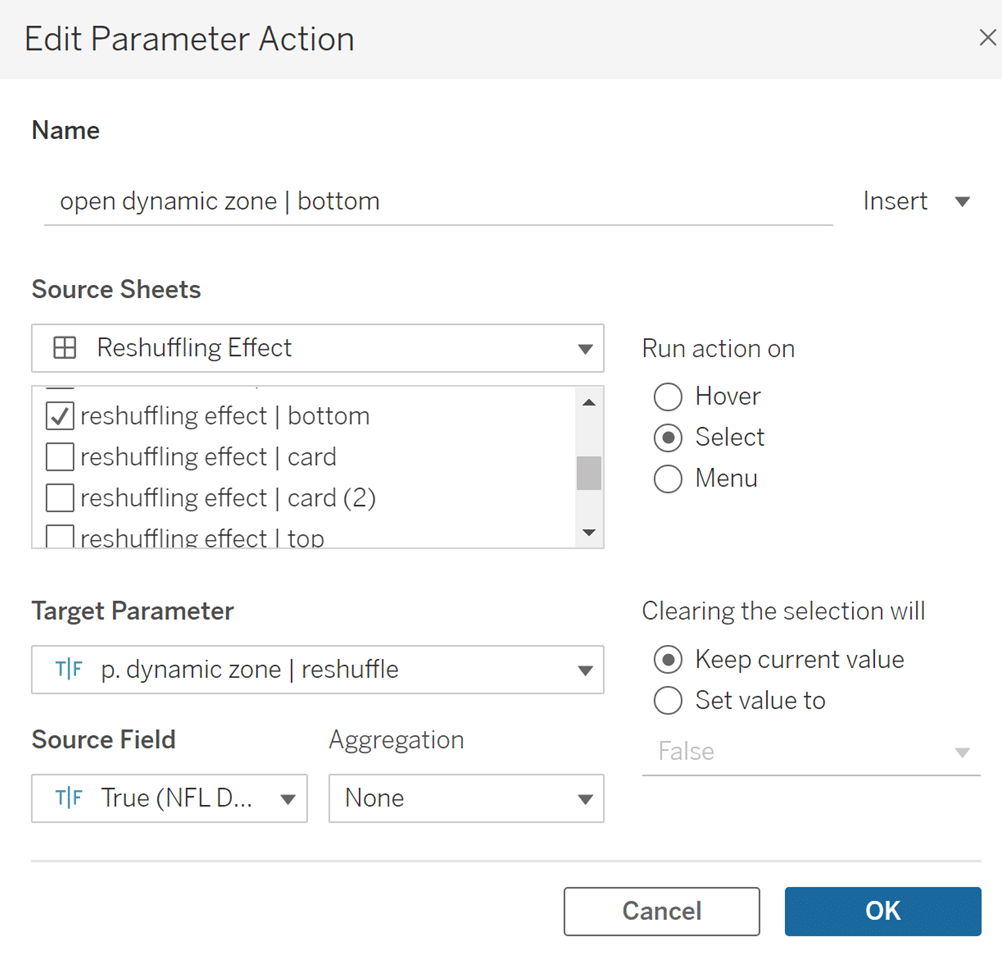The height and width of the screenshot is (956, 1002).
Task: Open the Reshuffling Effect source sheet dropdown
Action: [x=317, y=348]
